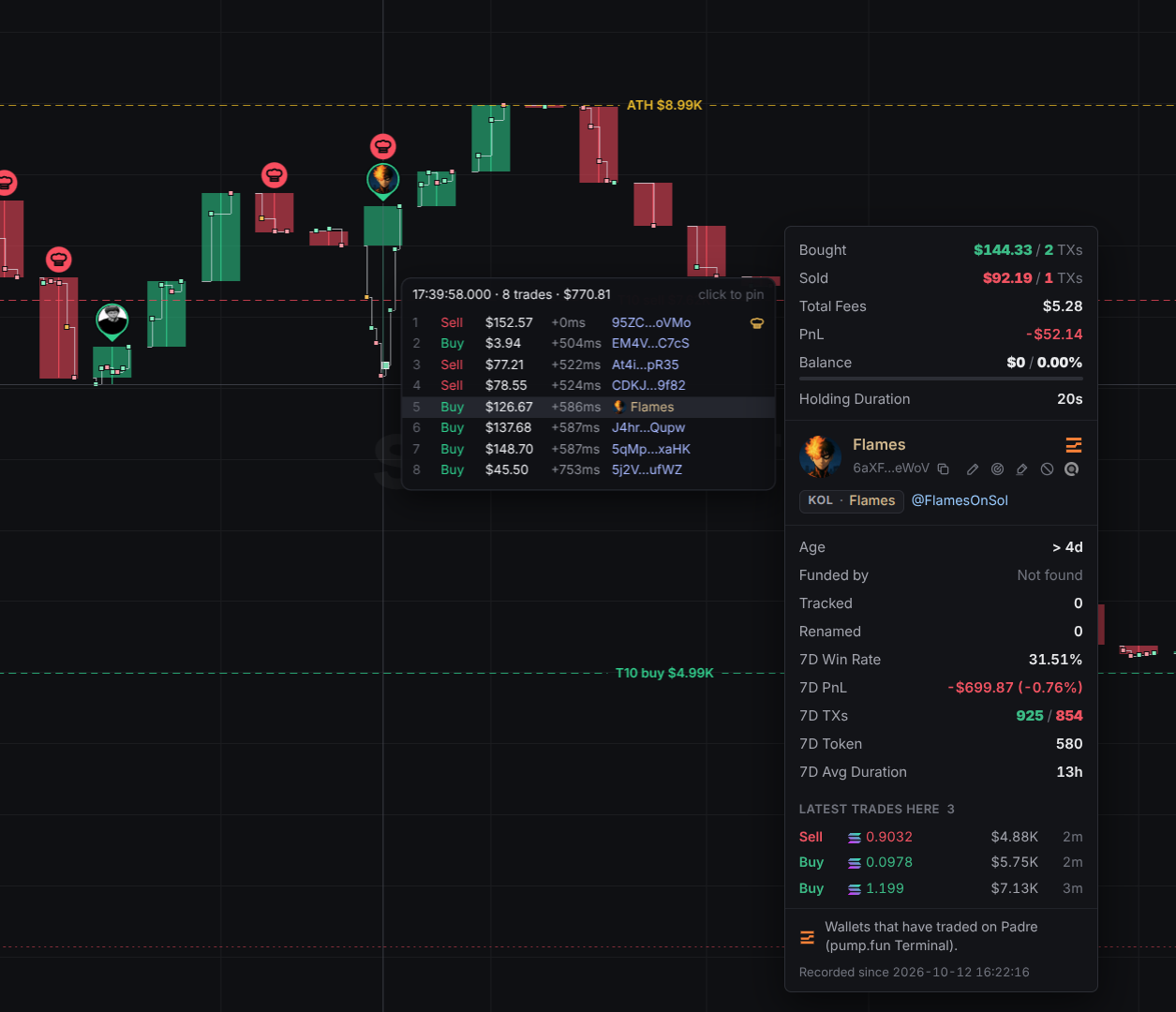Click the orange Padre icon beside footer description
Screen dimensions: 1176x1012
click(x=807, y=936)
